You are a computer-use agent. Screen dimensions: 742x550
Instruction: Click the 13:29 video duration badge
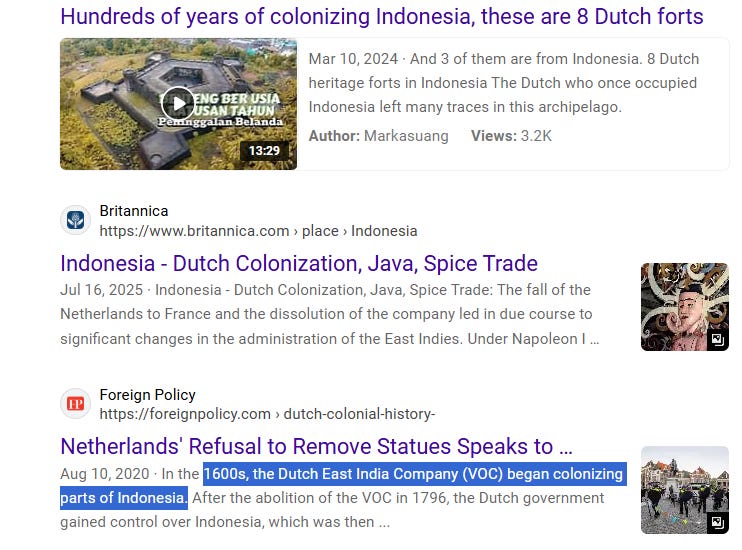(x=264, y=151)
